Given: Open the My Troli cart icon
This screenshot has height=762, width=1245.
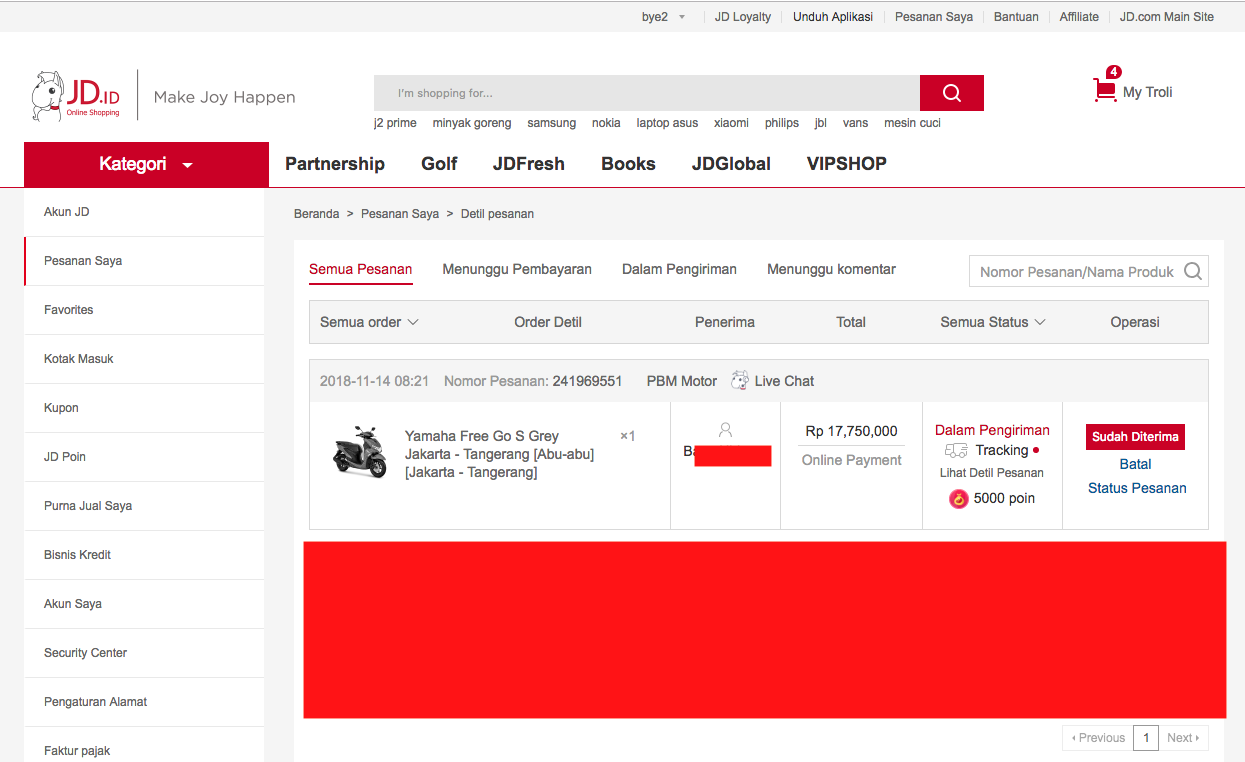Looking at the screenshot, I should pos(1105,90).
